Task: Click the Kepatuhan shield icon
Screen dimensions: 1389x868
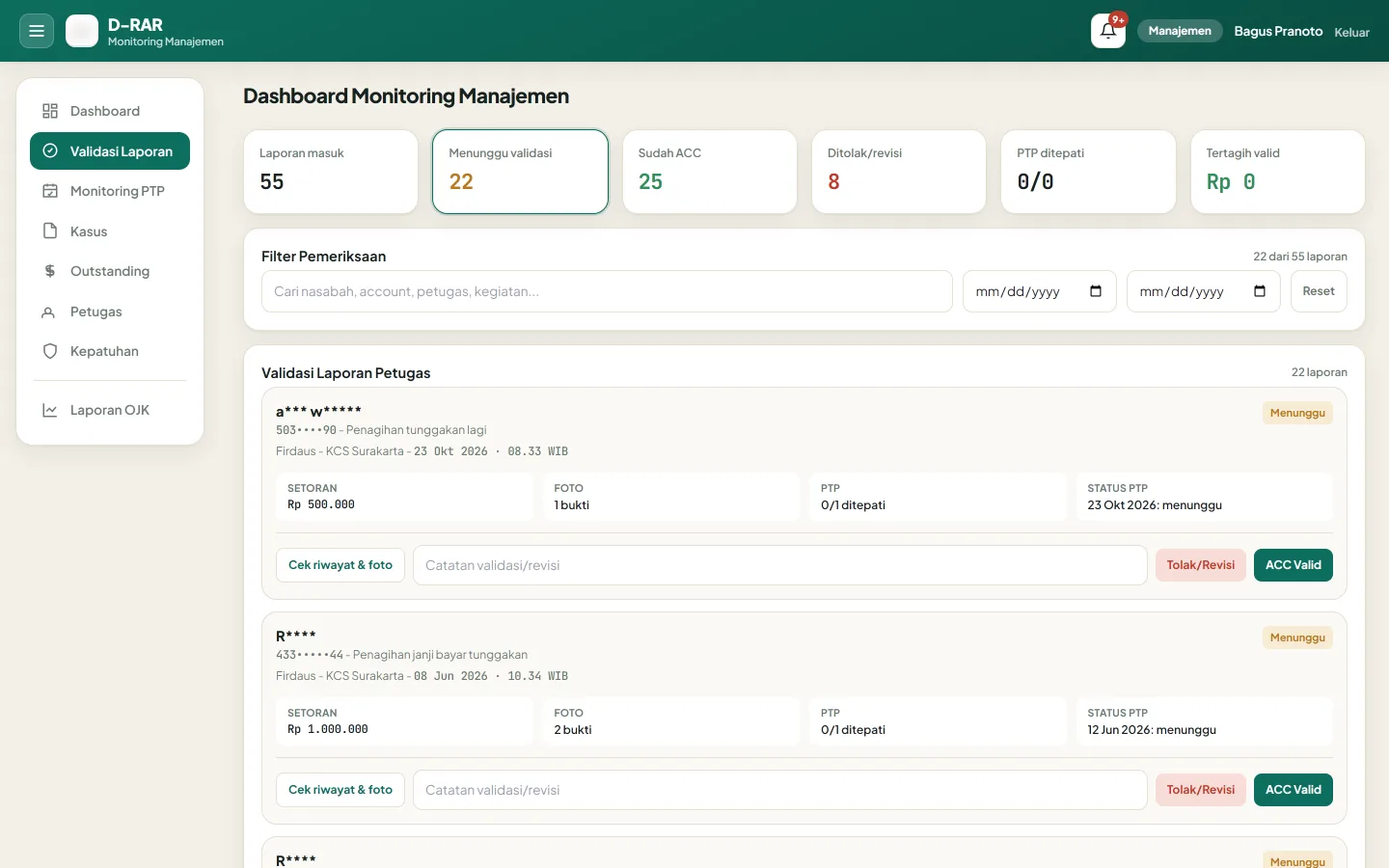Action: coord(50,351)
